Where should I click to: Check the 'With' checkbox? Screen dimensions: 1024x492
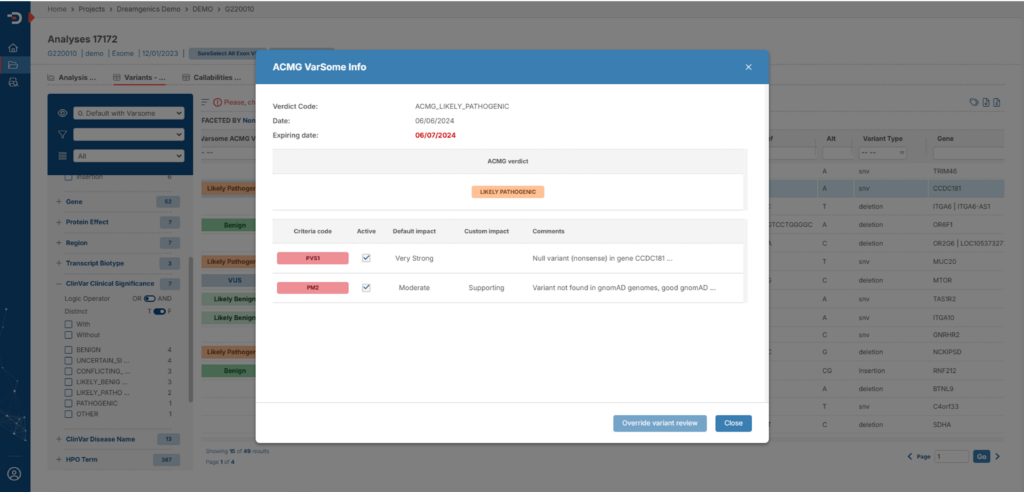69,324
